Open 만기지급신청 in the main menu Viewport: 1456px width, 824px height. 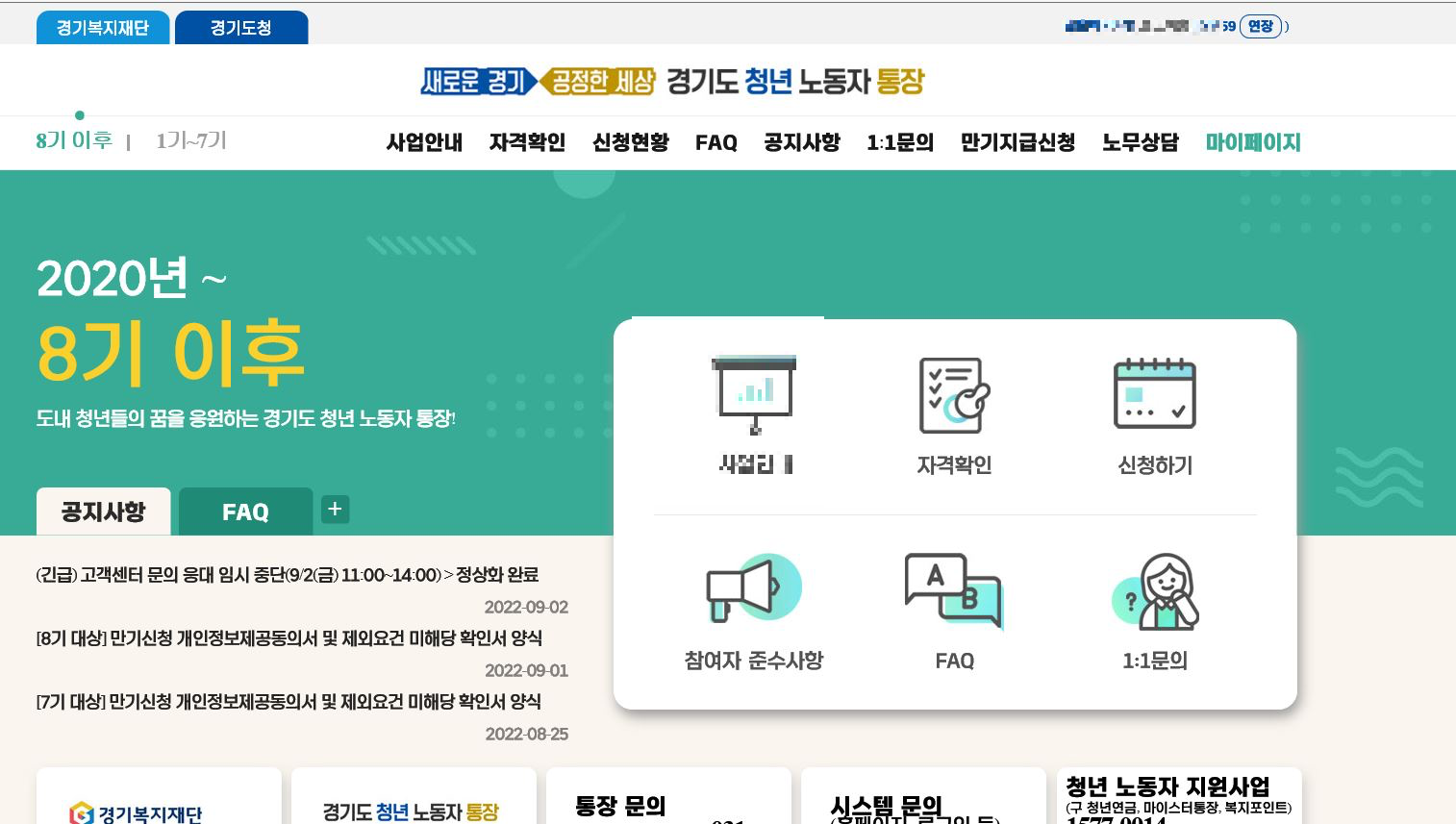click(x=1017, y=142)
